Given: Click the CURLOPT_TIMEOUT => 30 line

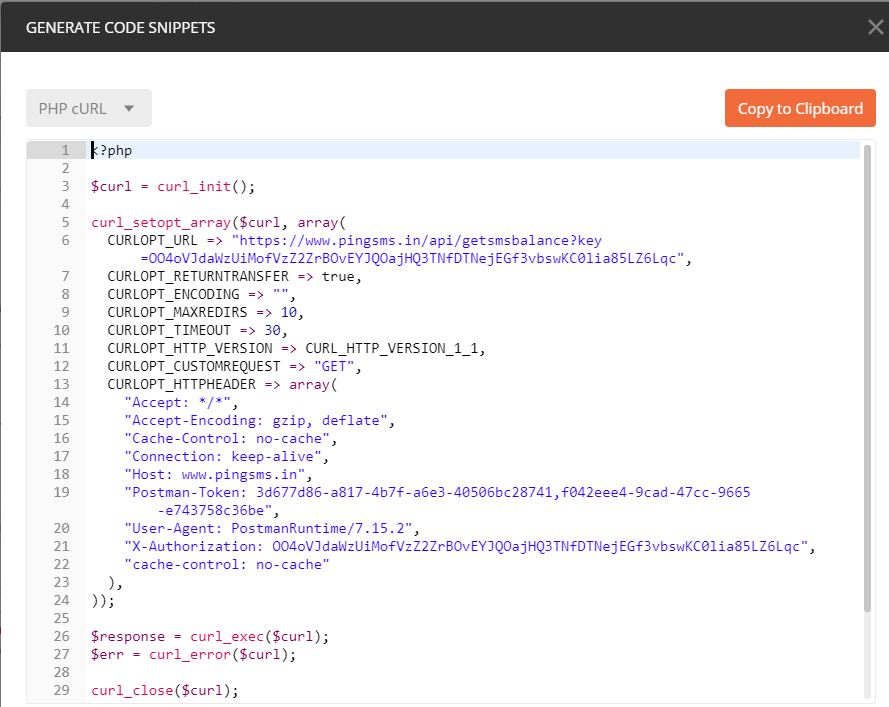Looking at the screenshot, I should (x=197, y=330).
